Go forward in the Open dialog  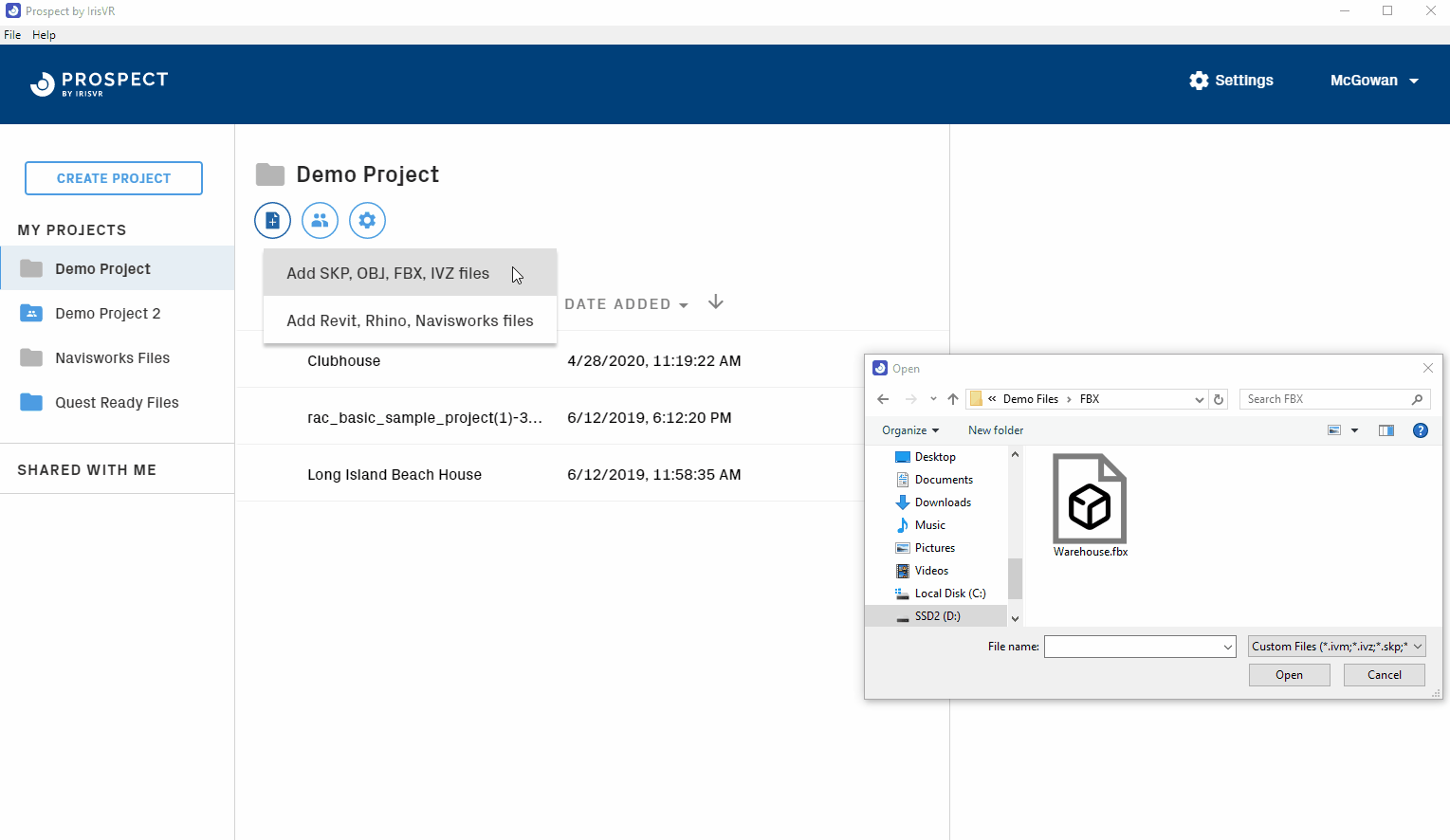click(x=910, y=399)
